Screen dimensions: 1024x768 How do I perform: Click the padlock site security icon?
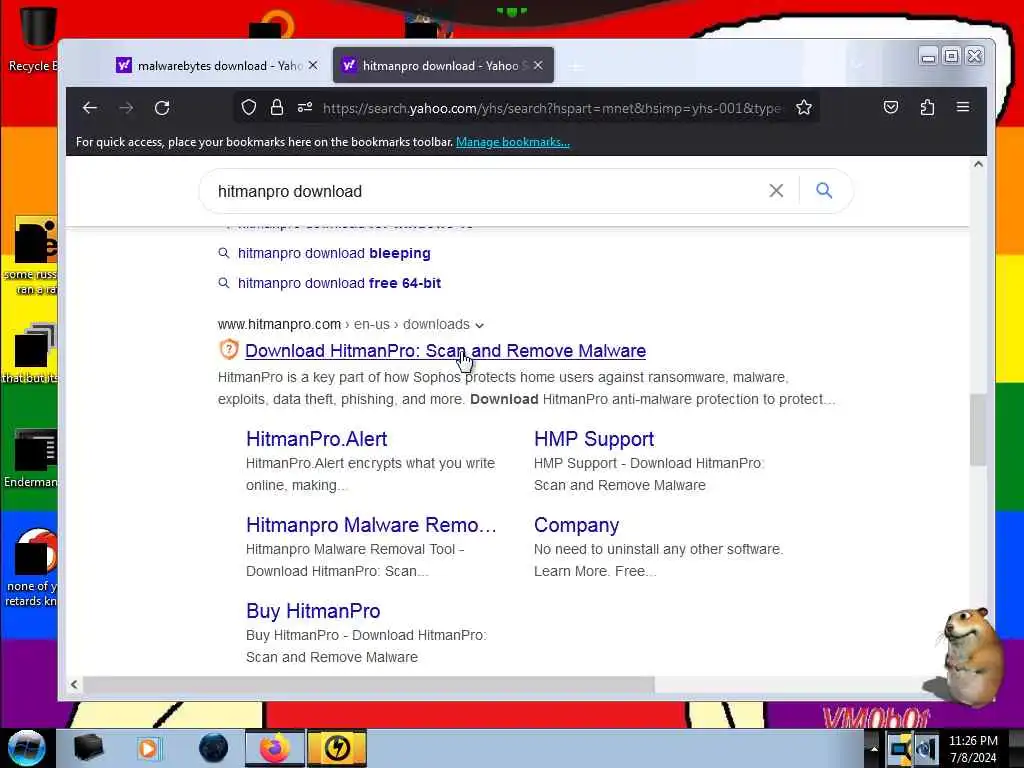click(277, 107)
